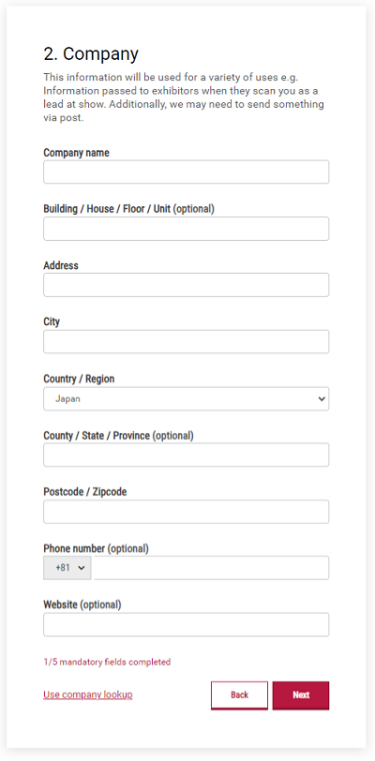Click the "Website (optional)" label text
This screenshot has width=375, height=761.
point(82,605)
